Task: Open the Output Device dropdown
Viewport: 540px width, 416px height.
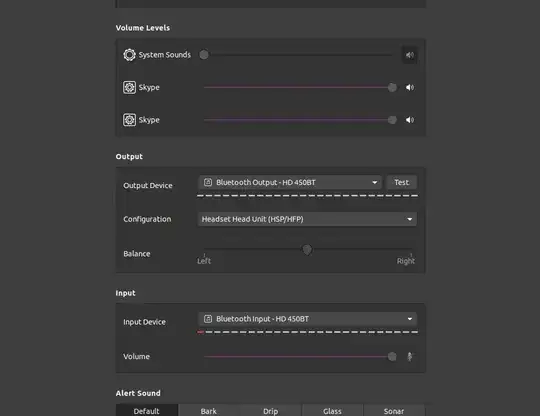Action: (290, 182)
